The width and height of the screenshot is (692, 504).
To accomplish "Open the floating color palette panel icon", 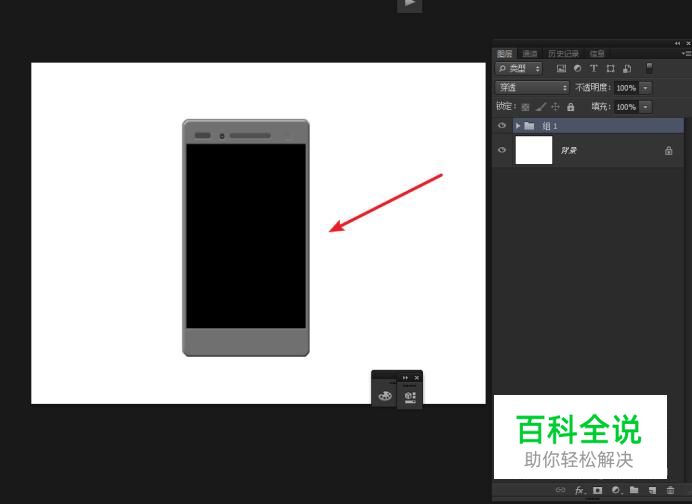I will point(385,396).
